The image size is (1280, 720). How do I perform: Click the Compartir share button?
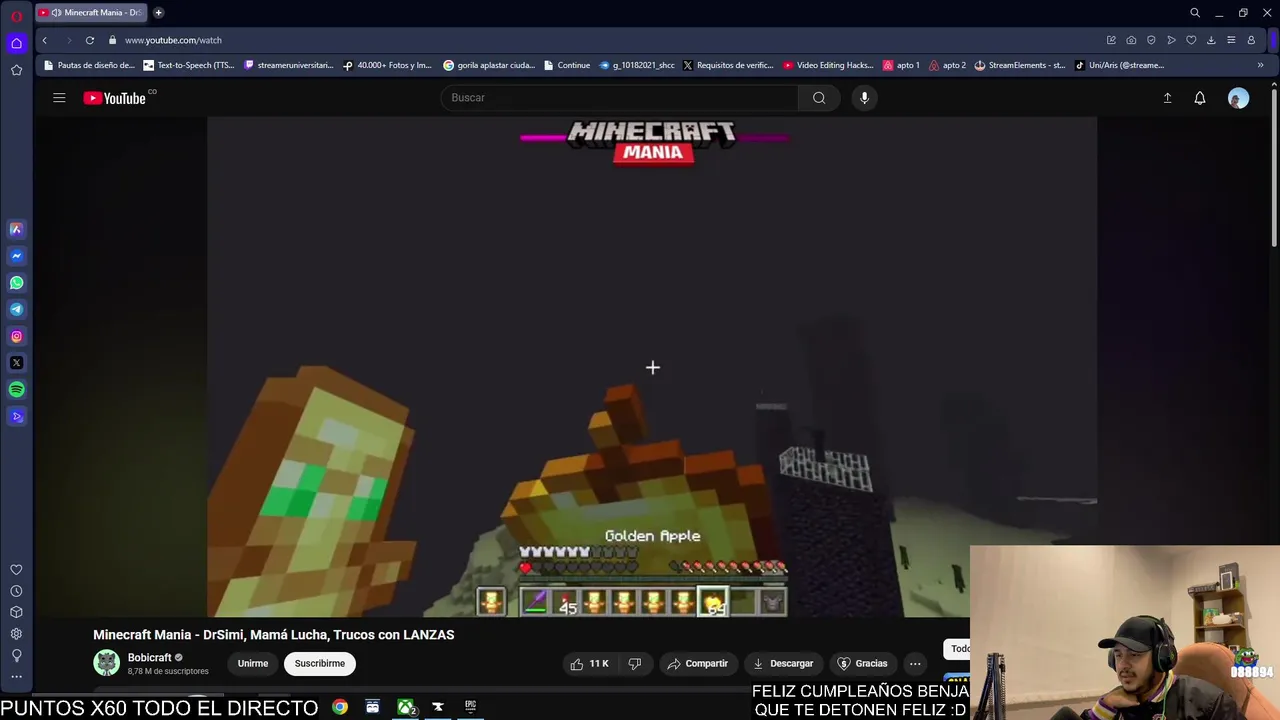[697, 663]
